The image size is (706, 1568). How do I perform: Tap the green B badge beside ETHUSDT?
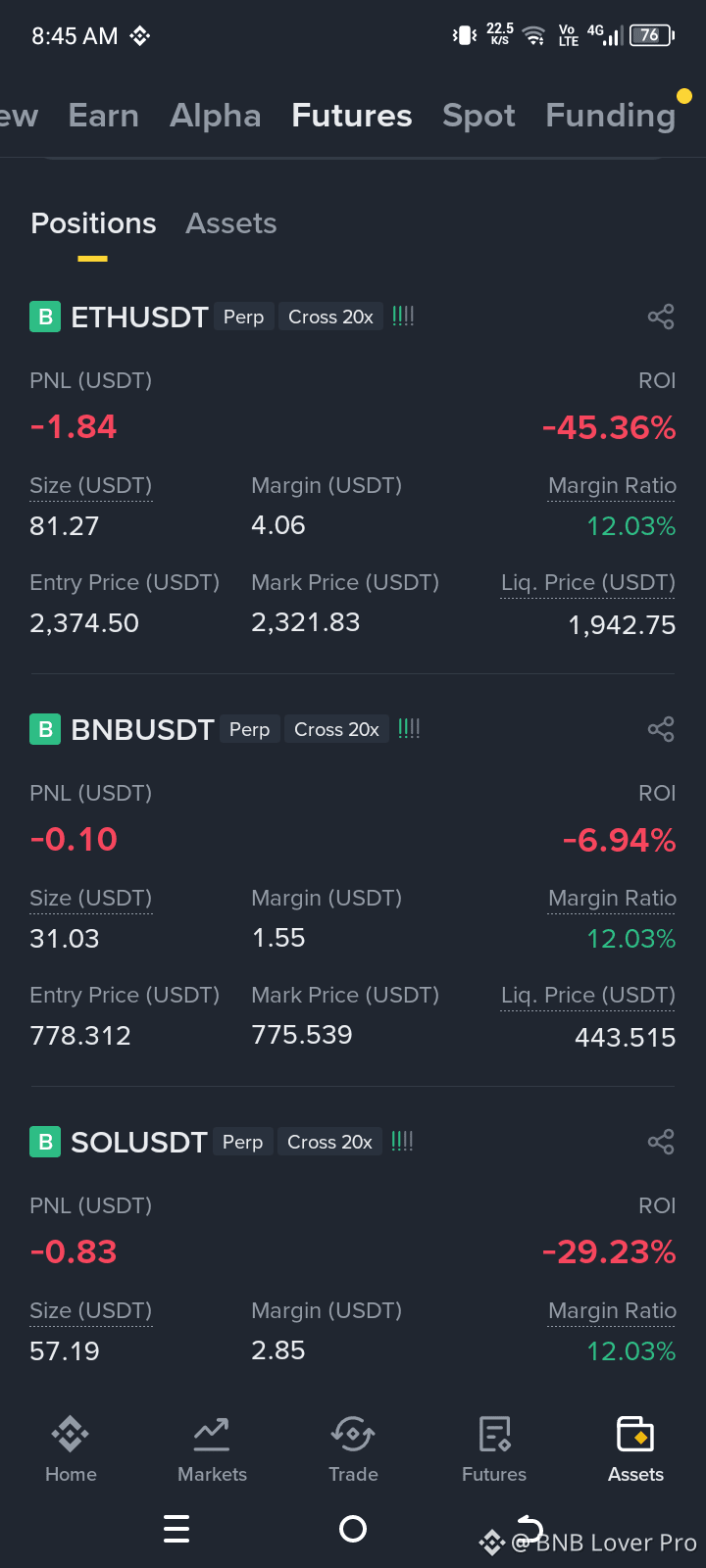45,317
